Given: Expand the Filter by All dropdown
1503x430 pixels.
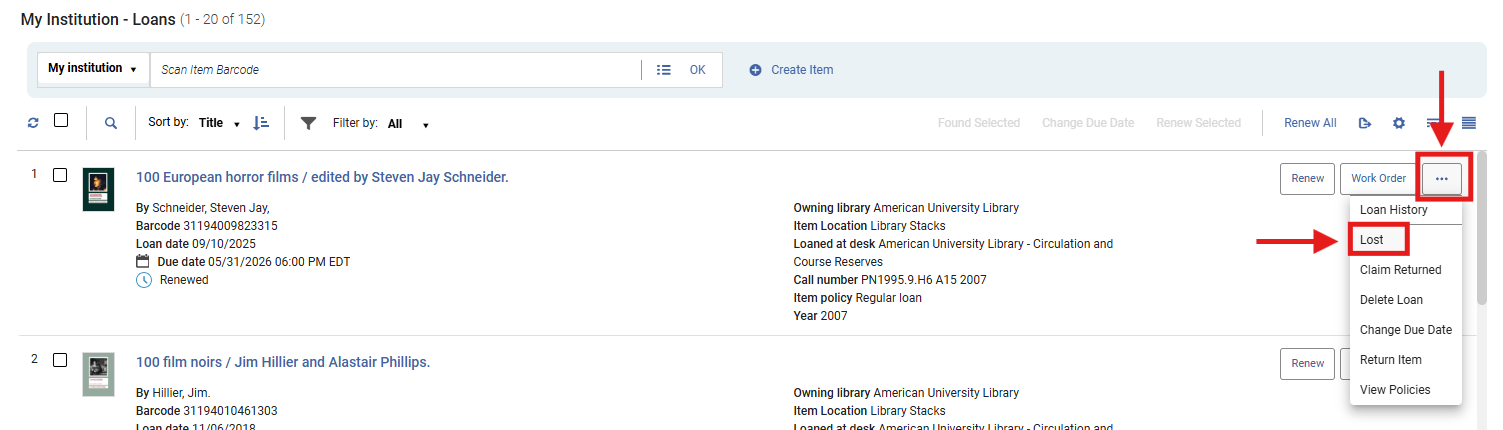Looking at the screenshot, I should pyautogui.click(x=408, y=124).
